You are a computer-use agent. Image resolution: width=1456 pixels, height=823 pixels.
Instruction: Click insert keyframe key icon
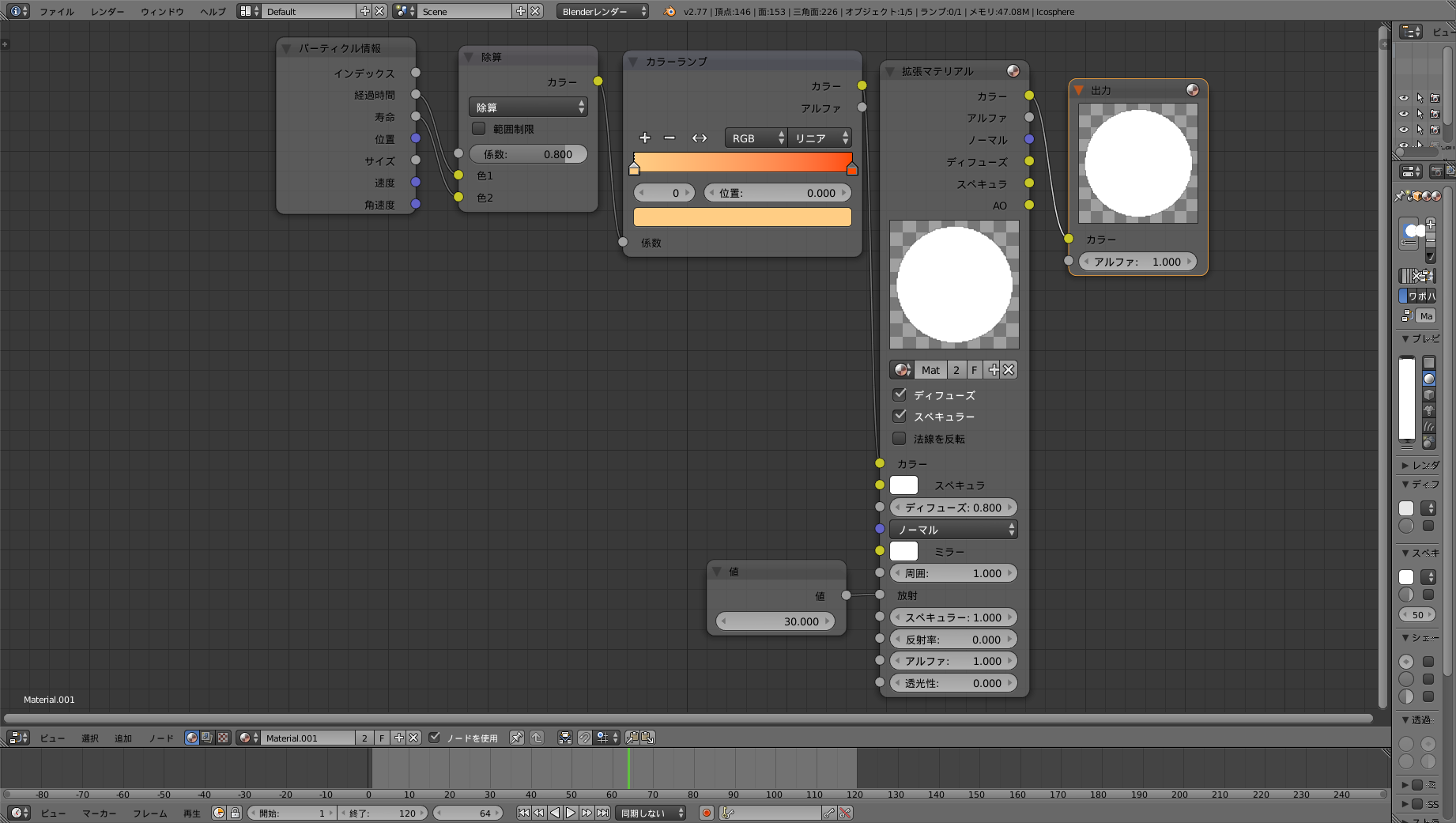click(828, 813)
